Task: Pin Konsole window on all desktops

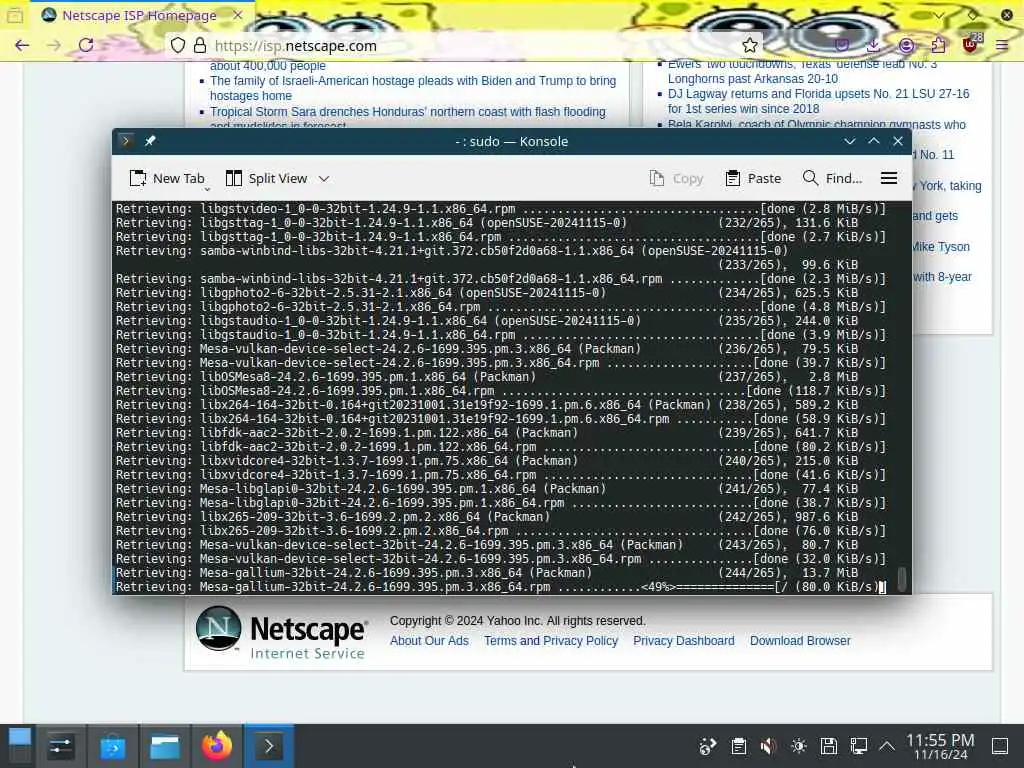Action: point(150,140)
